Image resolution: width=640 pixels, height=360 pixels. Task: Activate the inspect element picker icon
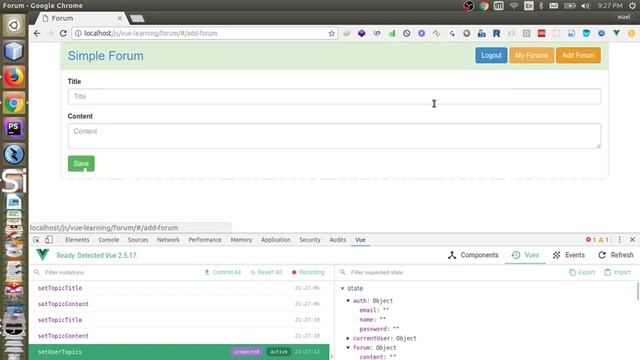coord(37,240)
